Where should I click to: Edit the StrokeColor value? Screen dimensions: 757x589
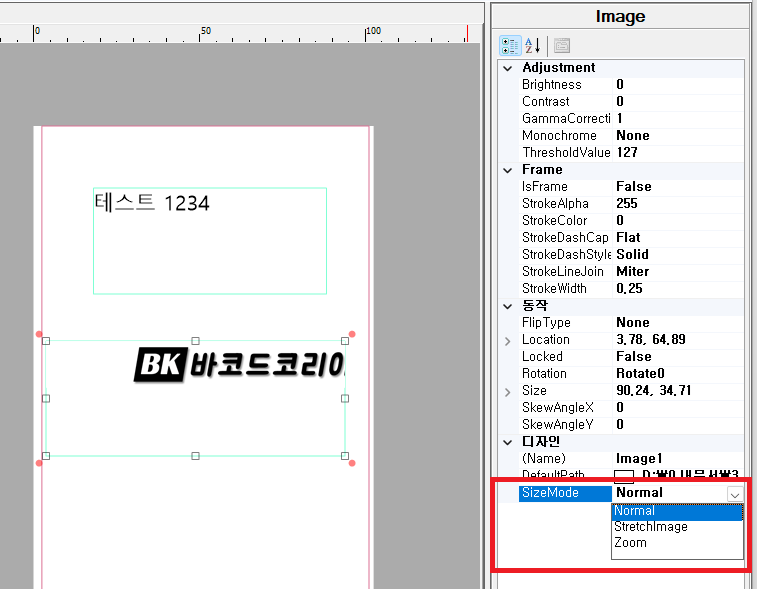pos(678,221)
